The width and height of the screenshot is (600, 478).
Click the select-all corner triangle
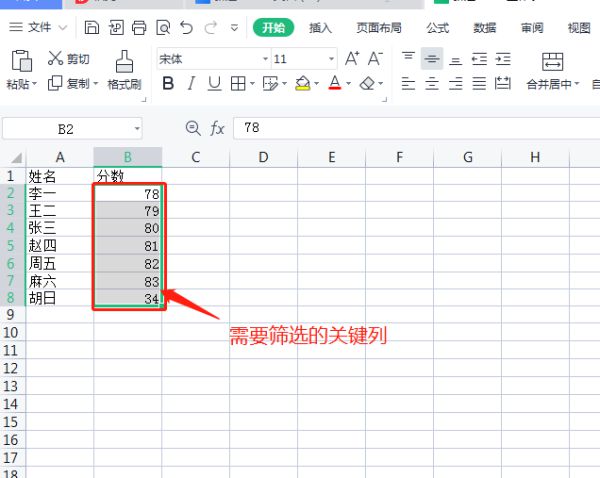[16, 157]
